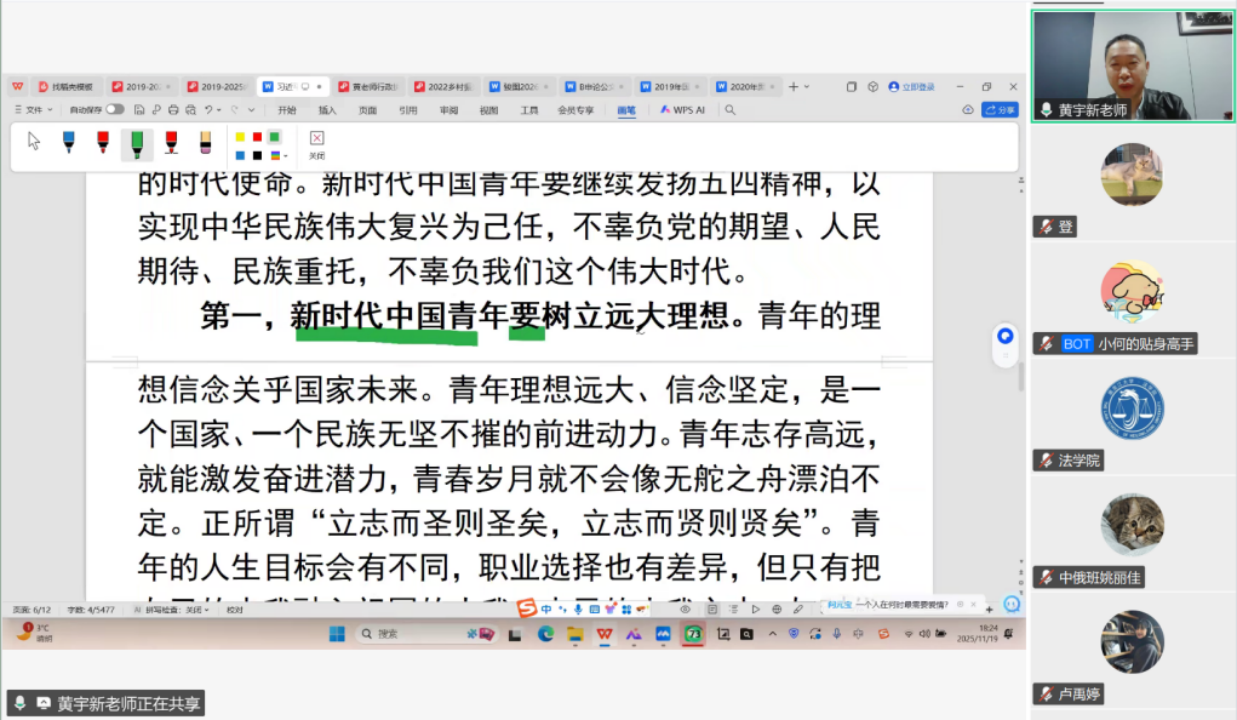Click 黄宇新老师 video thumbnail
The height and width of the screenshot is (720, 1237).
[x=1133, y=66]
